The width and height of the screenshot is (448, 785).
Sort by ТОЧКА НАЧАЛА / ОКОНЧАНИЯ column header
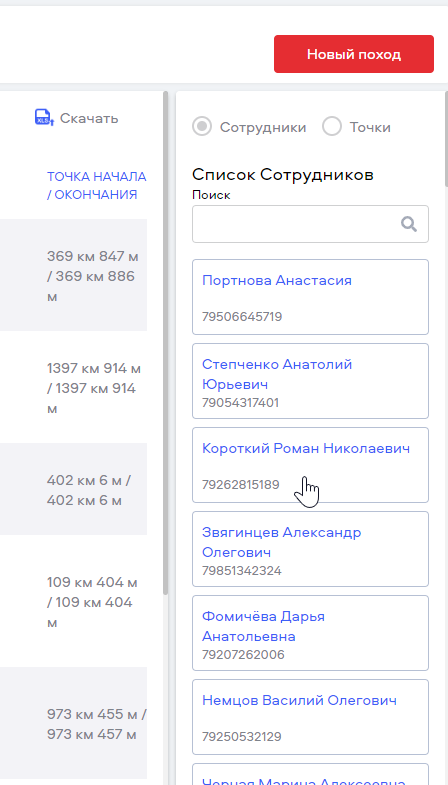[x=96, y=186]
